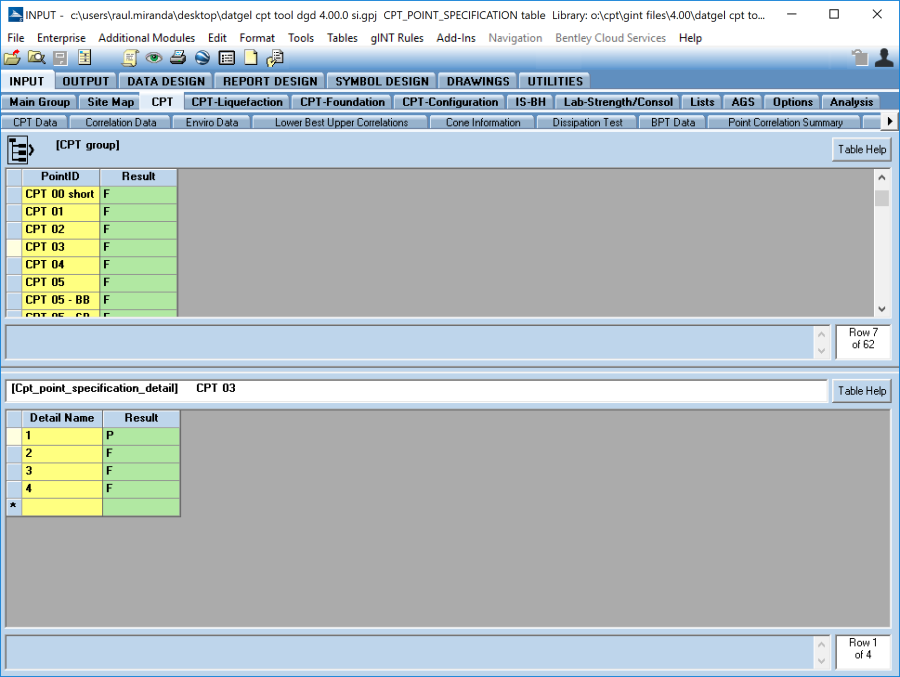
Task: Open the Additional Modules menu
Action: (x=146, y=38)
